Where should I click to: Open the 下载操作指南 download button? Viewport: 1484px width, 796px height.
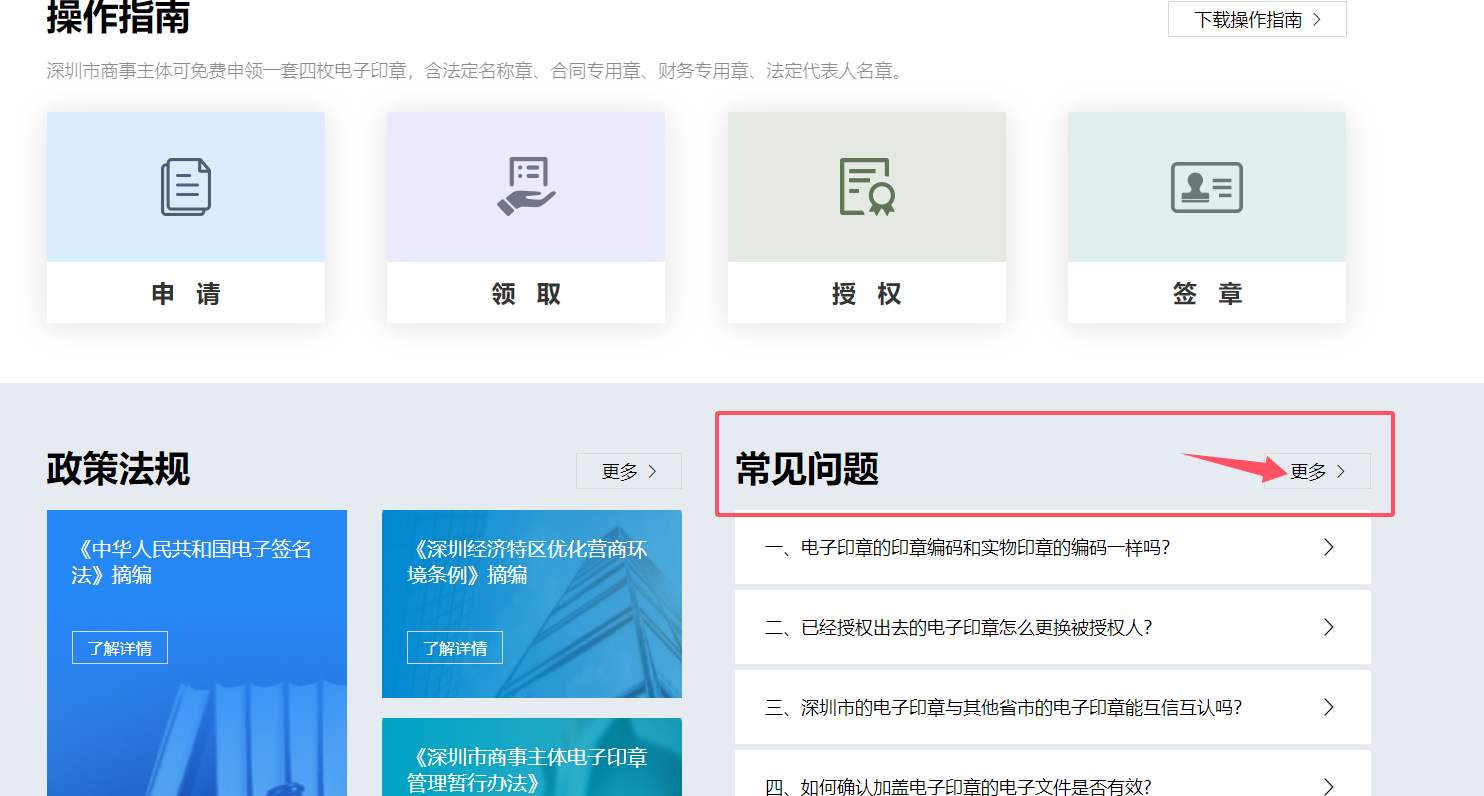tap(1257, 19)
